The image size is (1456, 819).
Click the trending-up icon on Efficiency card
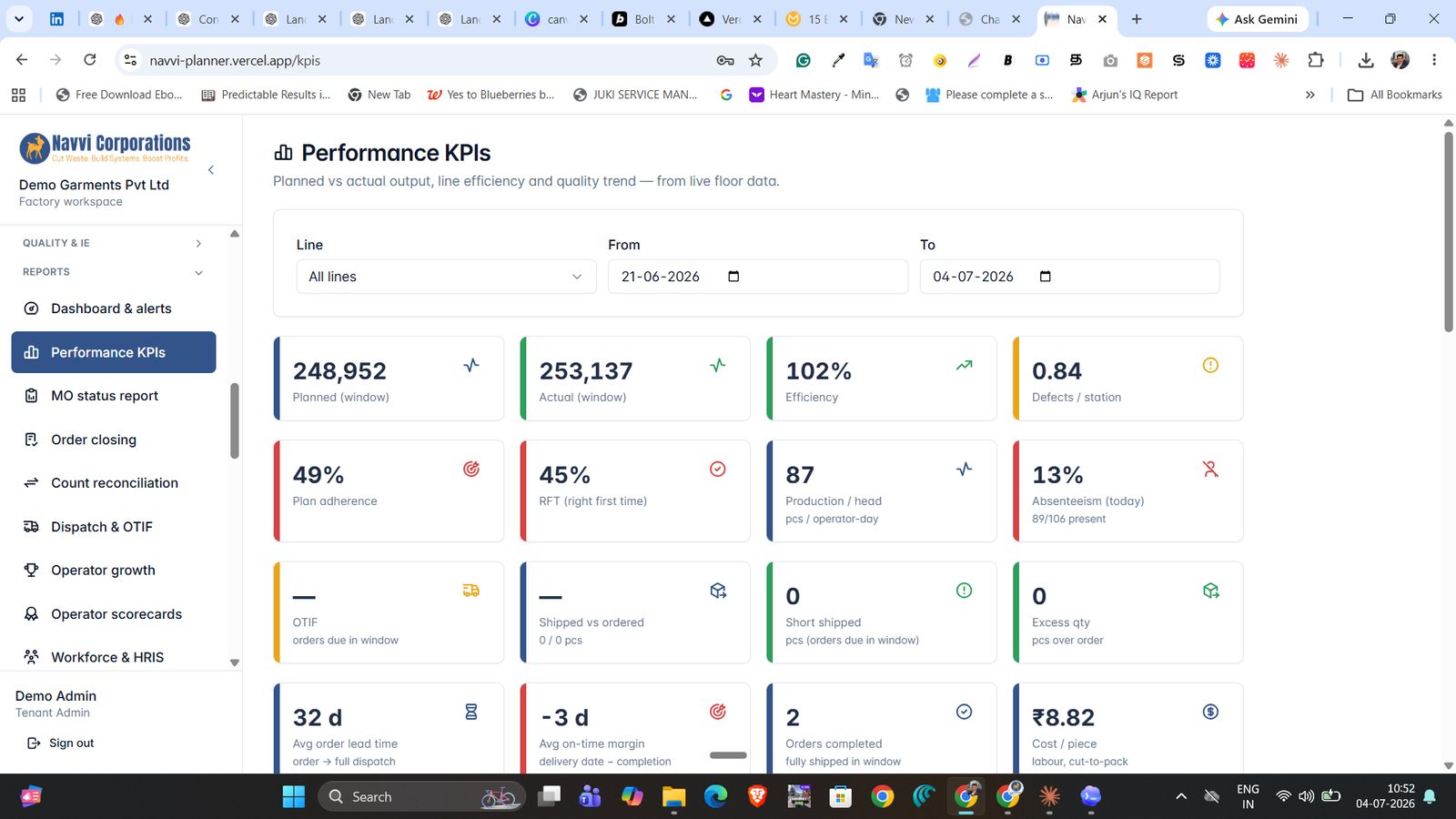[x=965, y=365]
